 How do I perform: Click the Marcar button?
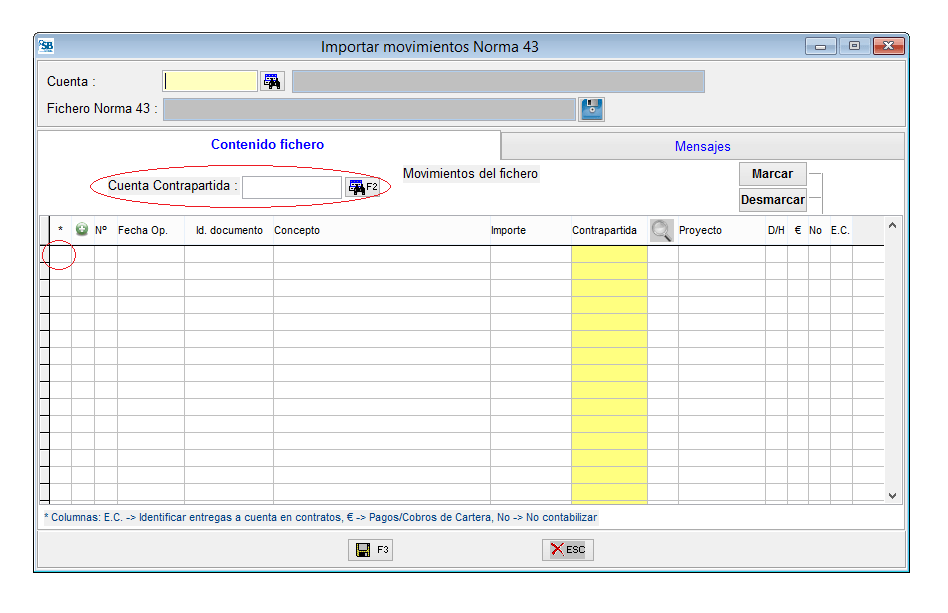click(772, 174)
